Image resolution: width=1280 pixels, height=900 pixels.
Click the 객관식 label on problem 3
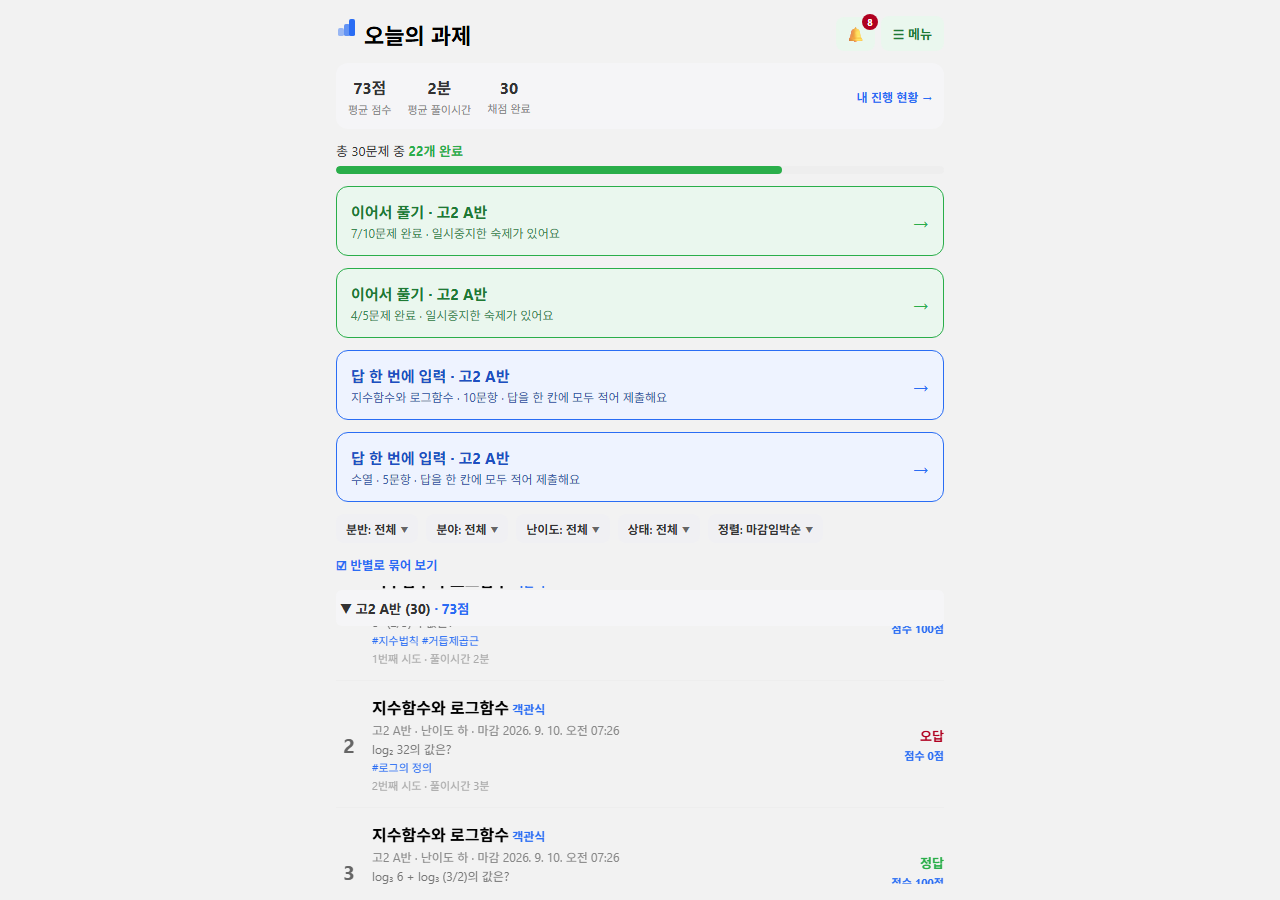529,836
